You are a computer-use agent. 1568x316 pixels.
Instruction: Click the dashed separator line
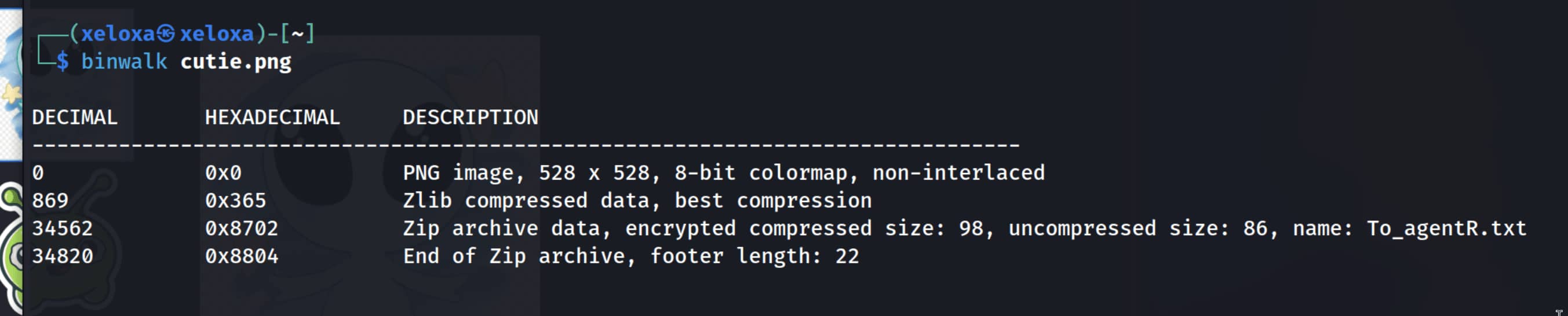(x=526, y=145)
